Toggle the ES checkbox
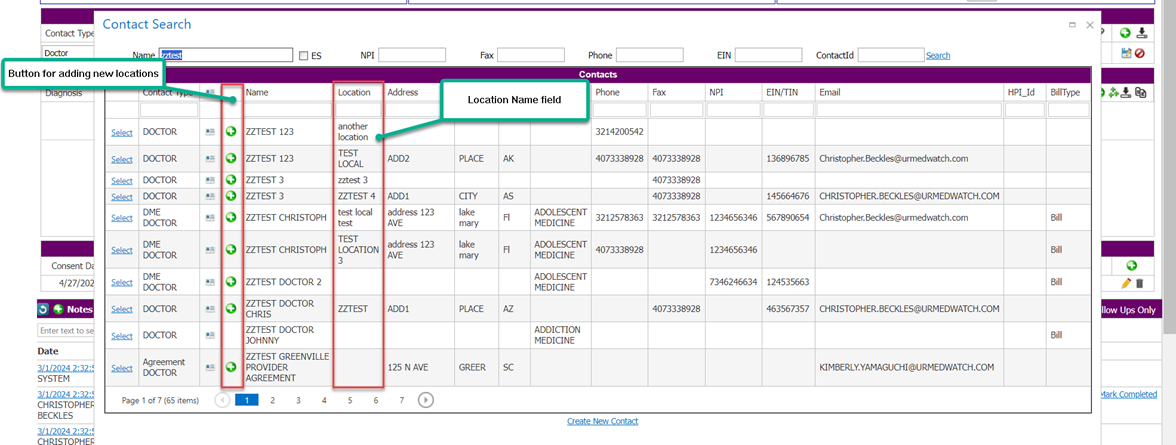The width and height of the screenshot is (1176, 445). tap(304, 56)
